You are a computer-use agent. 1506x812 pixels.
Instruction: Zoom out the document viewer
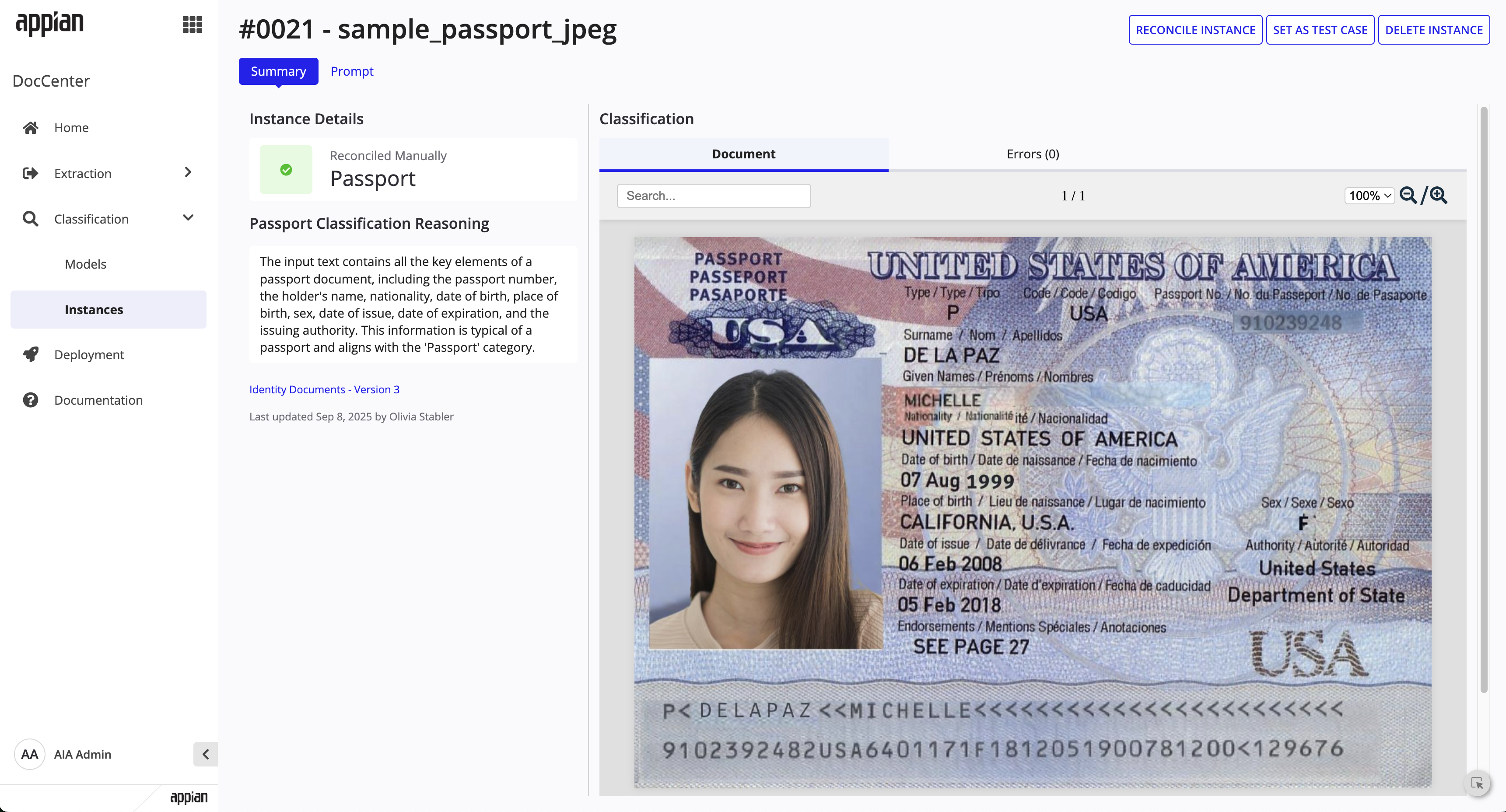[1408, 195]
